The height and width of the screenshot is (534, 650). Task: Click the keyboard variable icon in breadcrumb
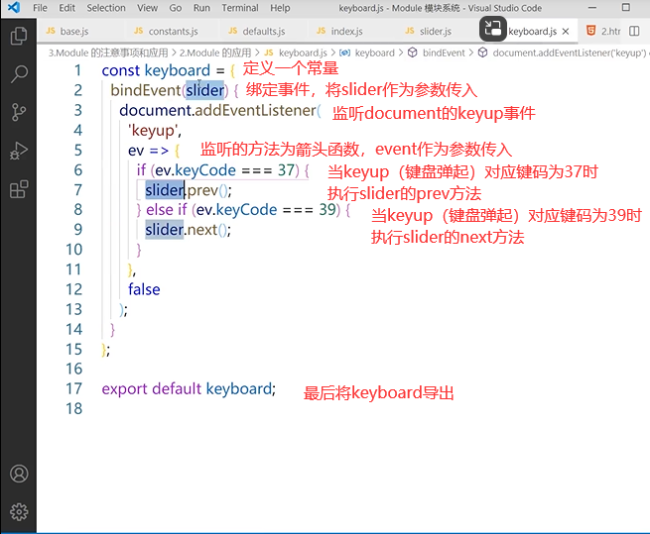point(344,53)
